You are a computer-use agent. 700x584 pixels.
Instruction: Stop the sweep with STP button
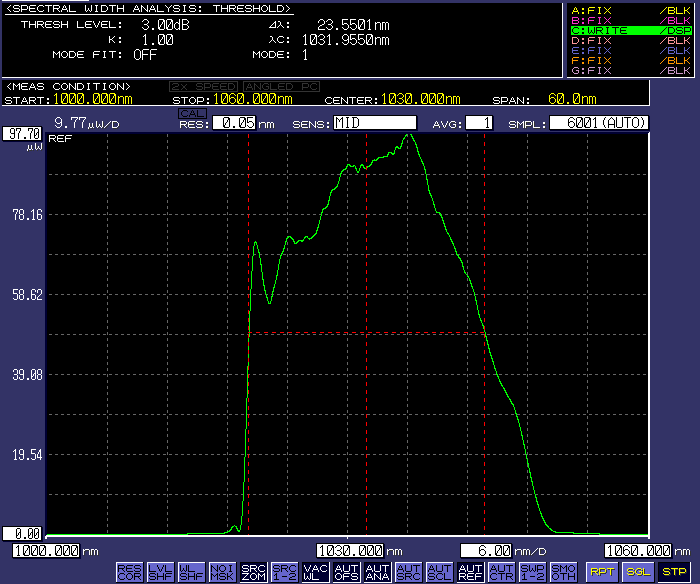point(674,572)
